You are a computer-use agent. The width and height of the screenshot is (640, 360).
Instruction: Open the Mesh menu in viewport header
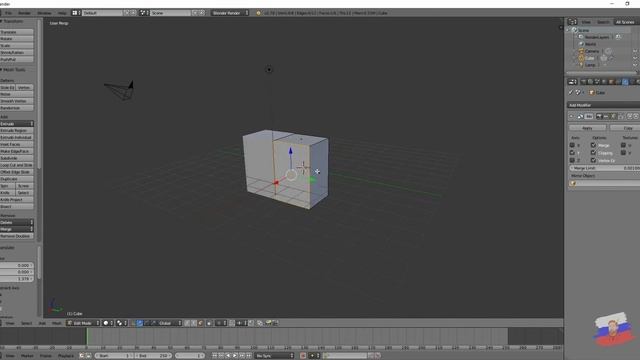click(x=56, y=323)
